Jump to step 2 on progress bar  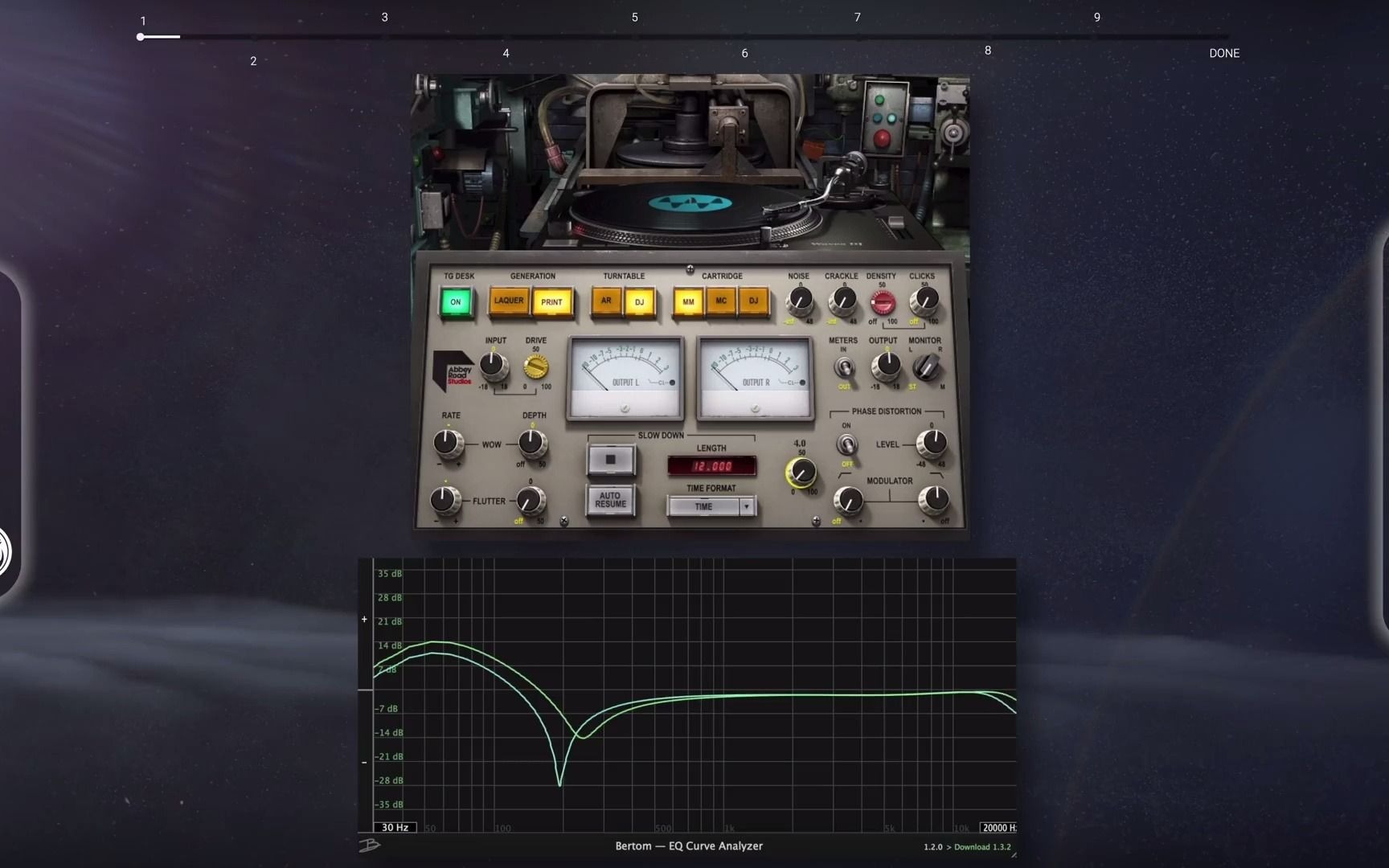(x=253, y=61)
